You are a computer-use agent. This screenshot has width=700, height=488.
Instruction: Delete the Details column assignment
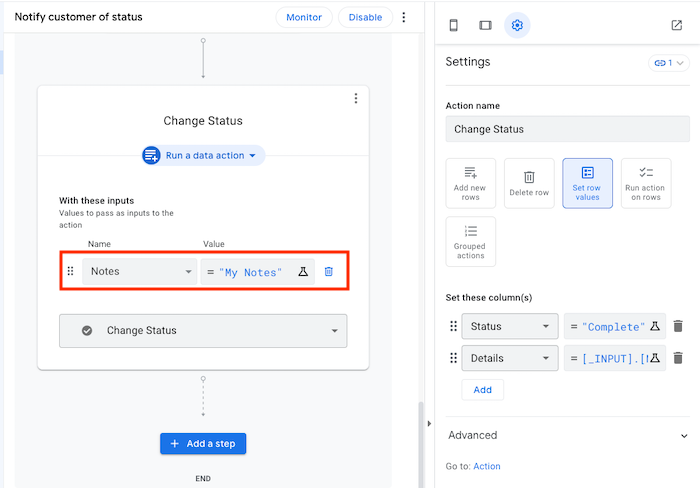[x=678, y=358]
